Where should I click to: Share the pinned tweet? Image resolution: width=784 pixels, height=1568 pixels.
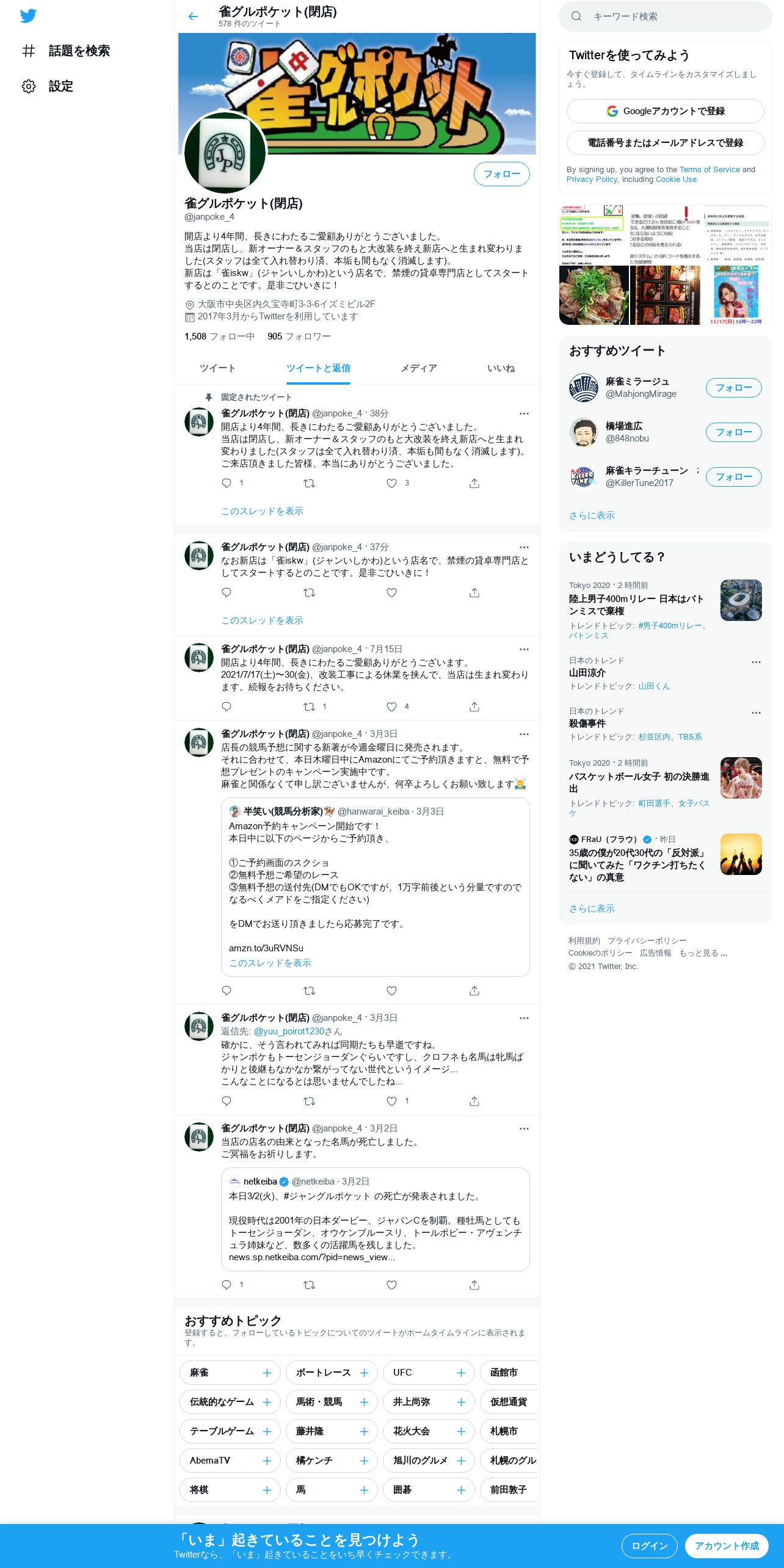[474, 483]
